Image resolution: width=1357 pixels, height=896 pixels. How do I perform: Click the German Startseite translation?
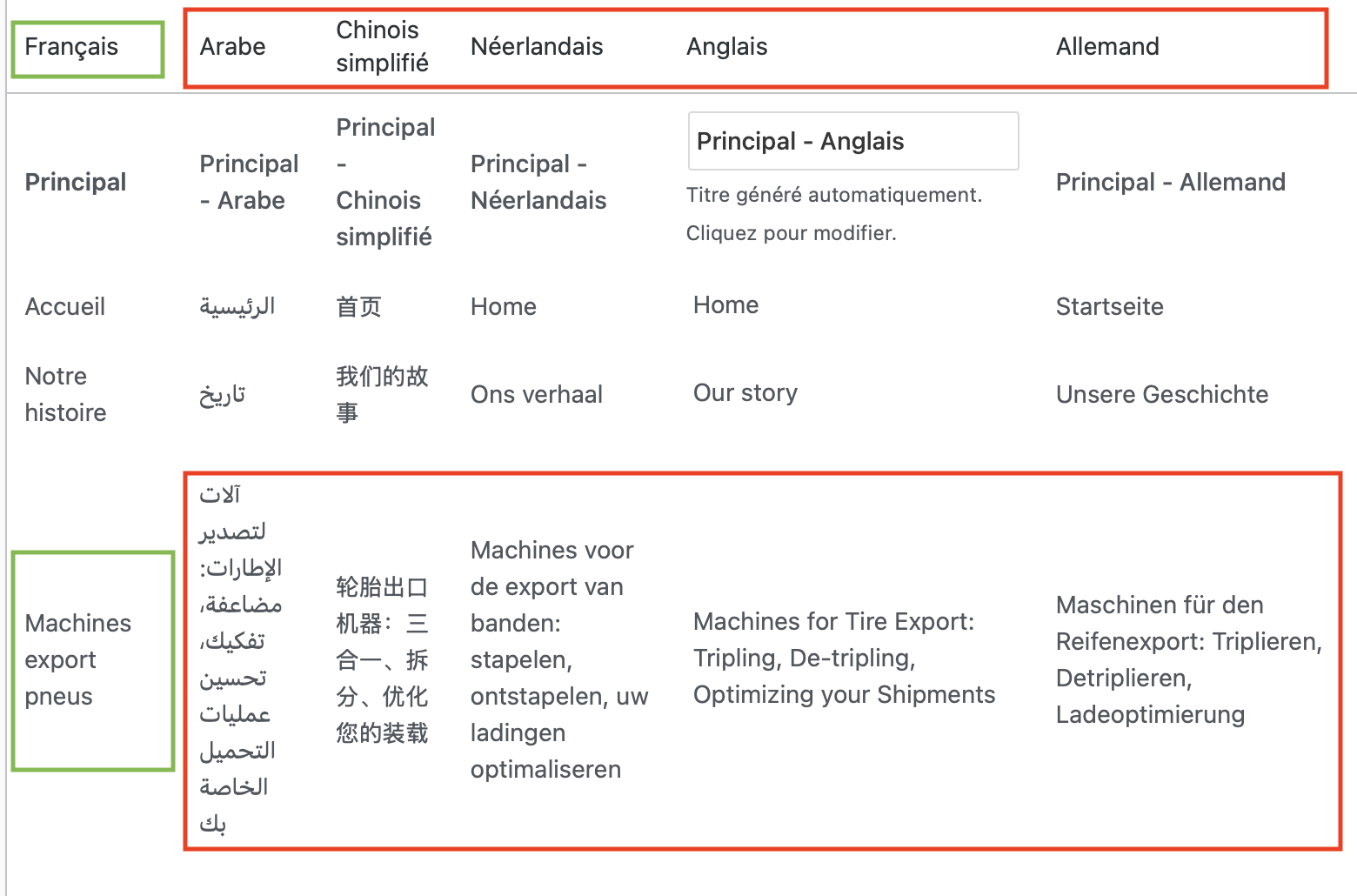coord(1109,307)
